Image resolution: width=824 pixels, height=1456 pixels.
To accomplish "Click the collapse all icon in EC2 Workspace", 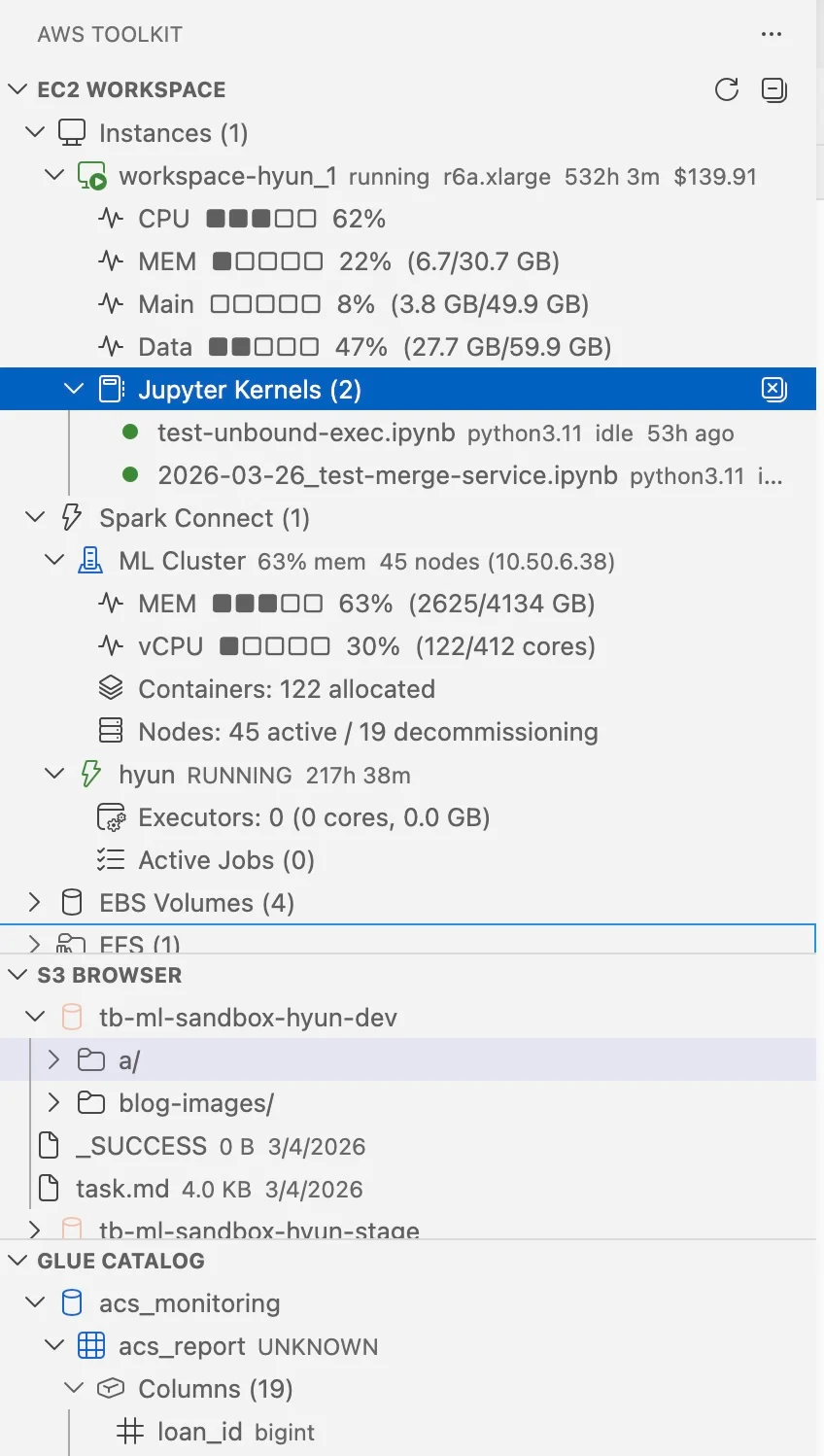I will point(773,89).
